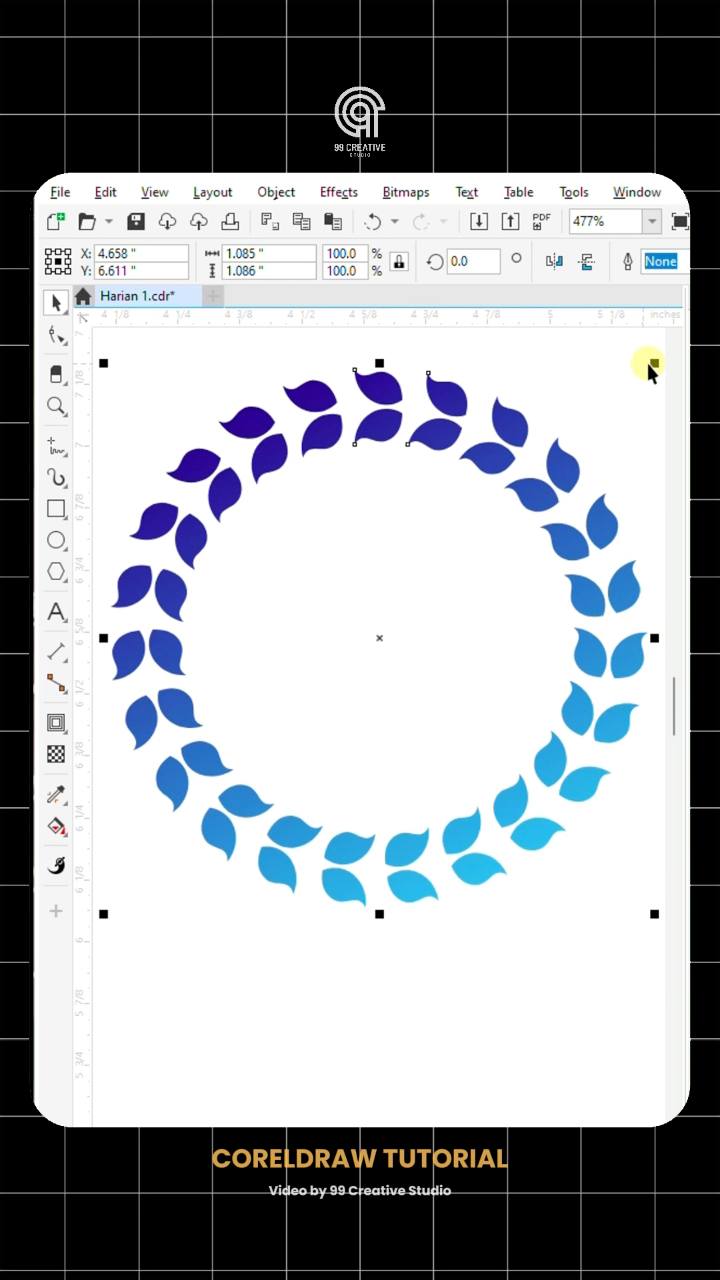Cut the selection from the toolbar
The height and width of the screenshot is (1280, 720).
tap(269, 221)
